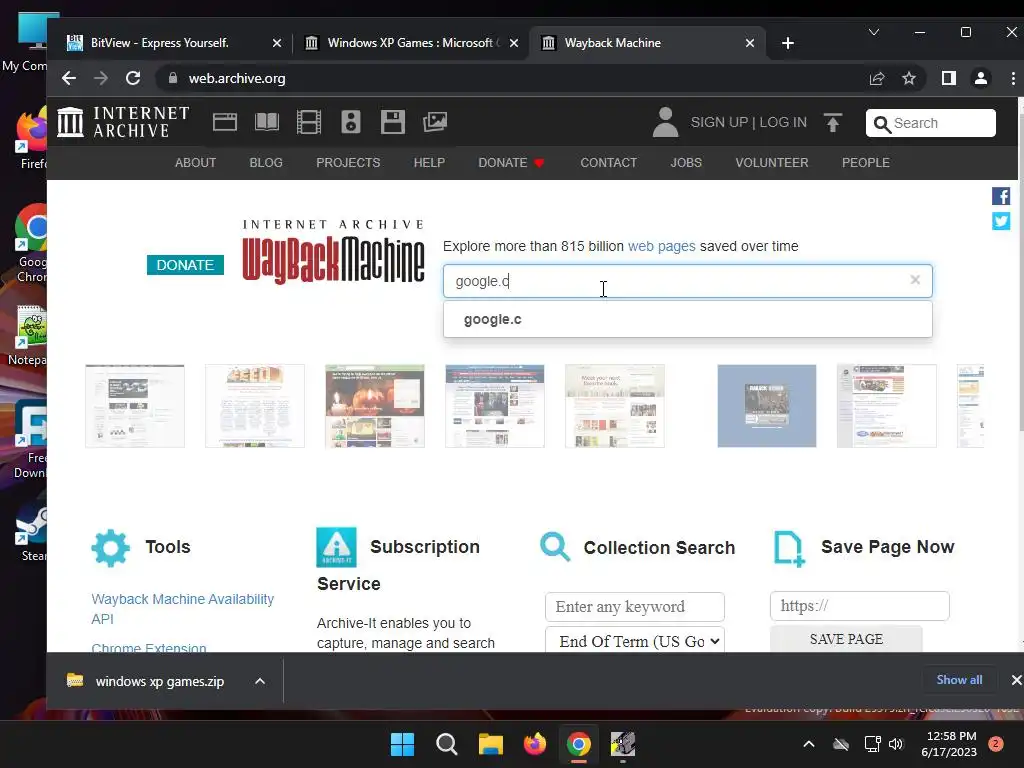This screenshot has height=768, width=1024.
Task: Share on Facebook icon
Action: coord(1000,196)
